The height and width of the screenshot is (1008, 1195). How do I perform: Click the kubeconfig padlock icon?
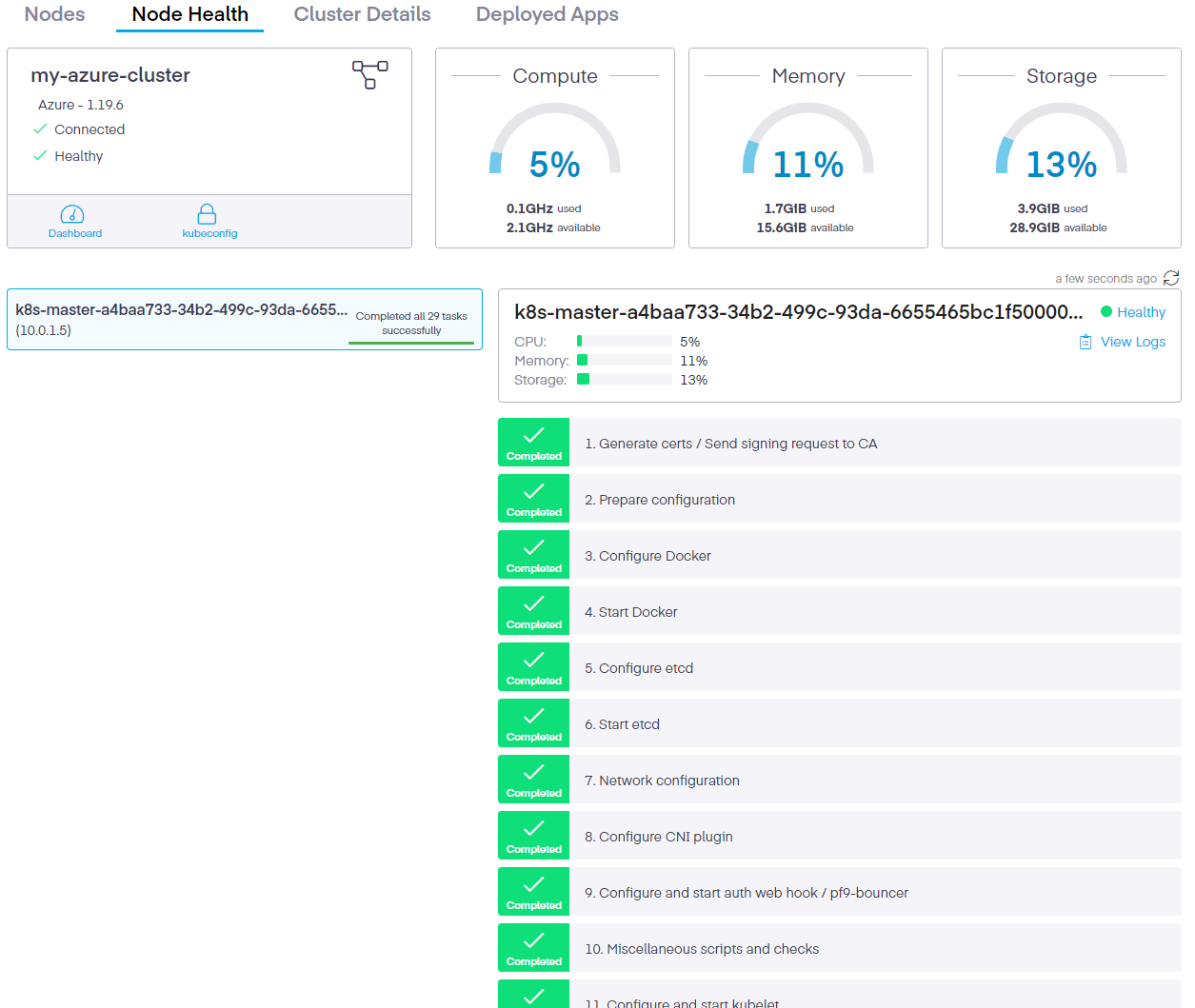(x=209, y=215)
